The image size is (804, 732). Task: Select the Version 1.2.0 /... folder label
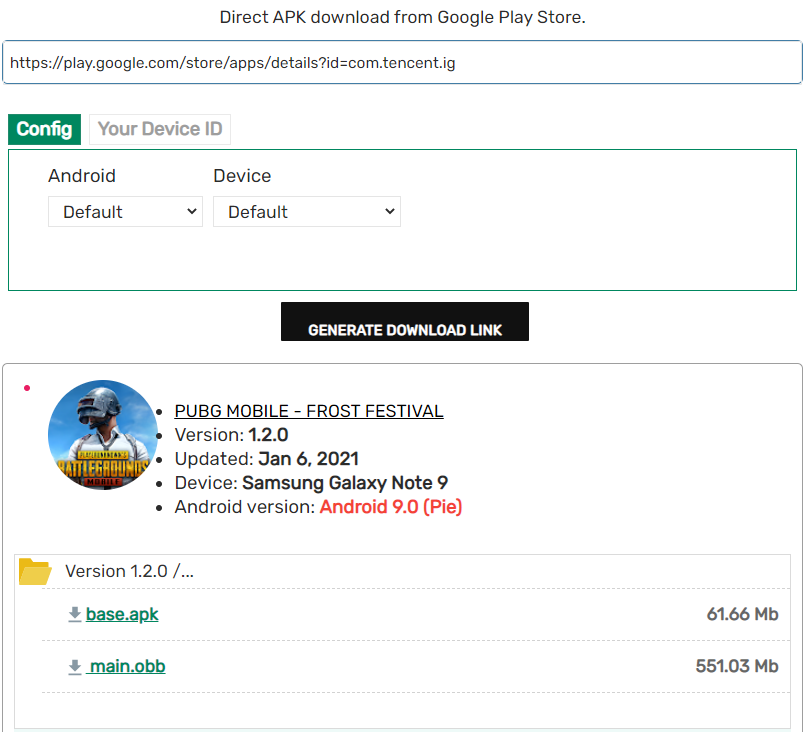129,571
